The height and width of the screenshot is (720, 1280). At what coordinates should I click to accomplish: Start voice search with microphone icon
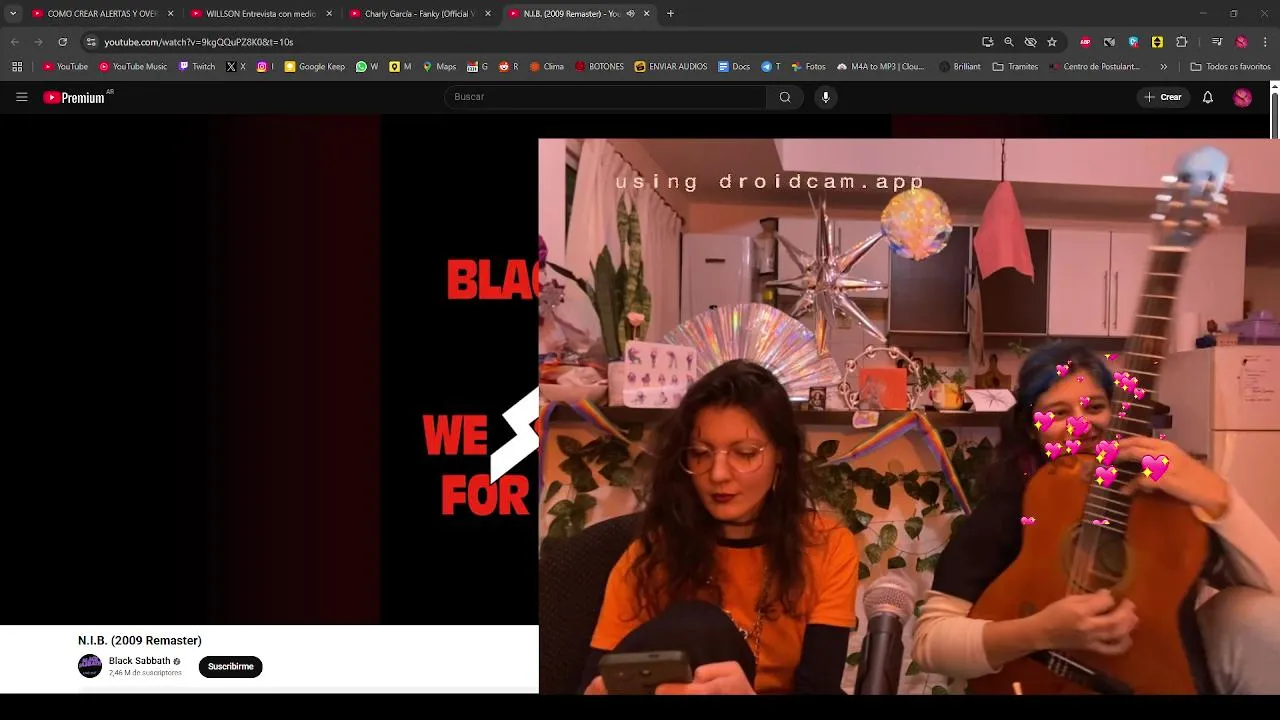tap(826, 97)
